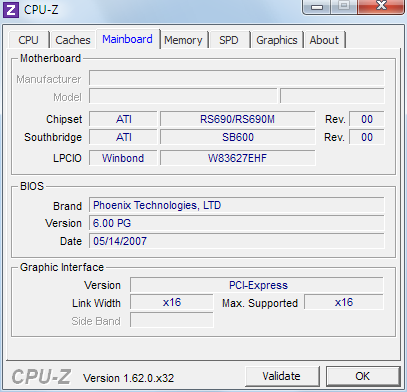
Task: Click BIOS brand Phoenix Technologies, LTD
Action: [x=237, y=205]
